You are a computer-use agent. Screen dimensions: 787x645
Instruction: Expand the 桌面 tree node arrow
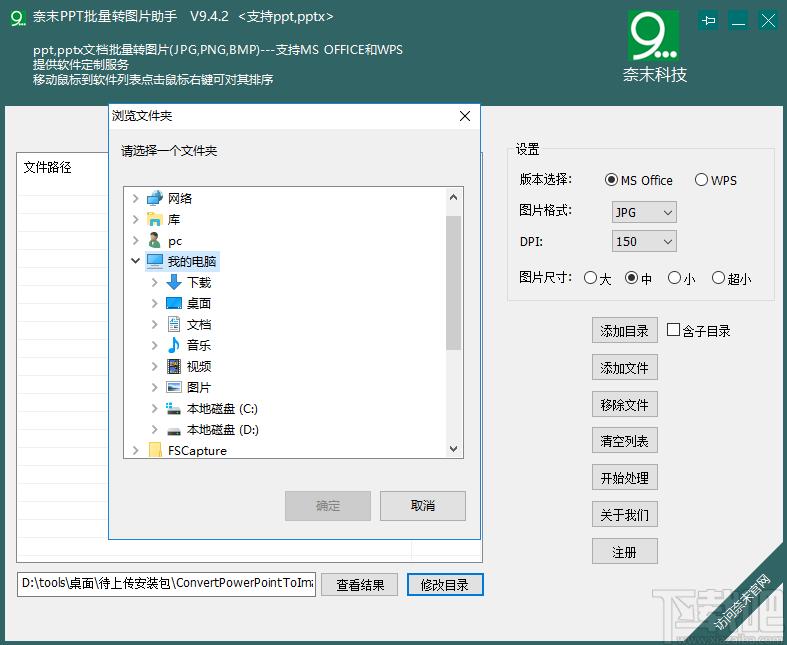tap(155, 303)
